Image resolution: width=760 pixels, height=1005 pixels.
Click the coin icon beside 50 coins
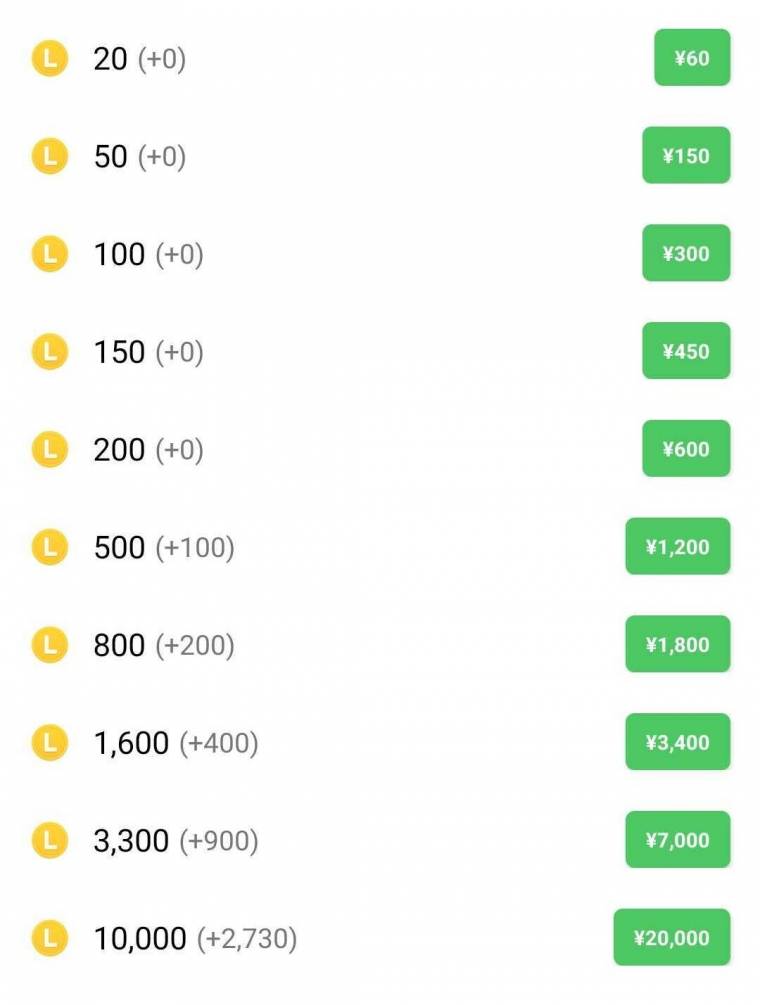coord(50,157)
